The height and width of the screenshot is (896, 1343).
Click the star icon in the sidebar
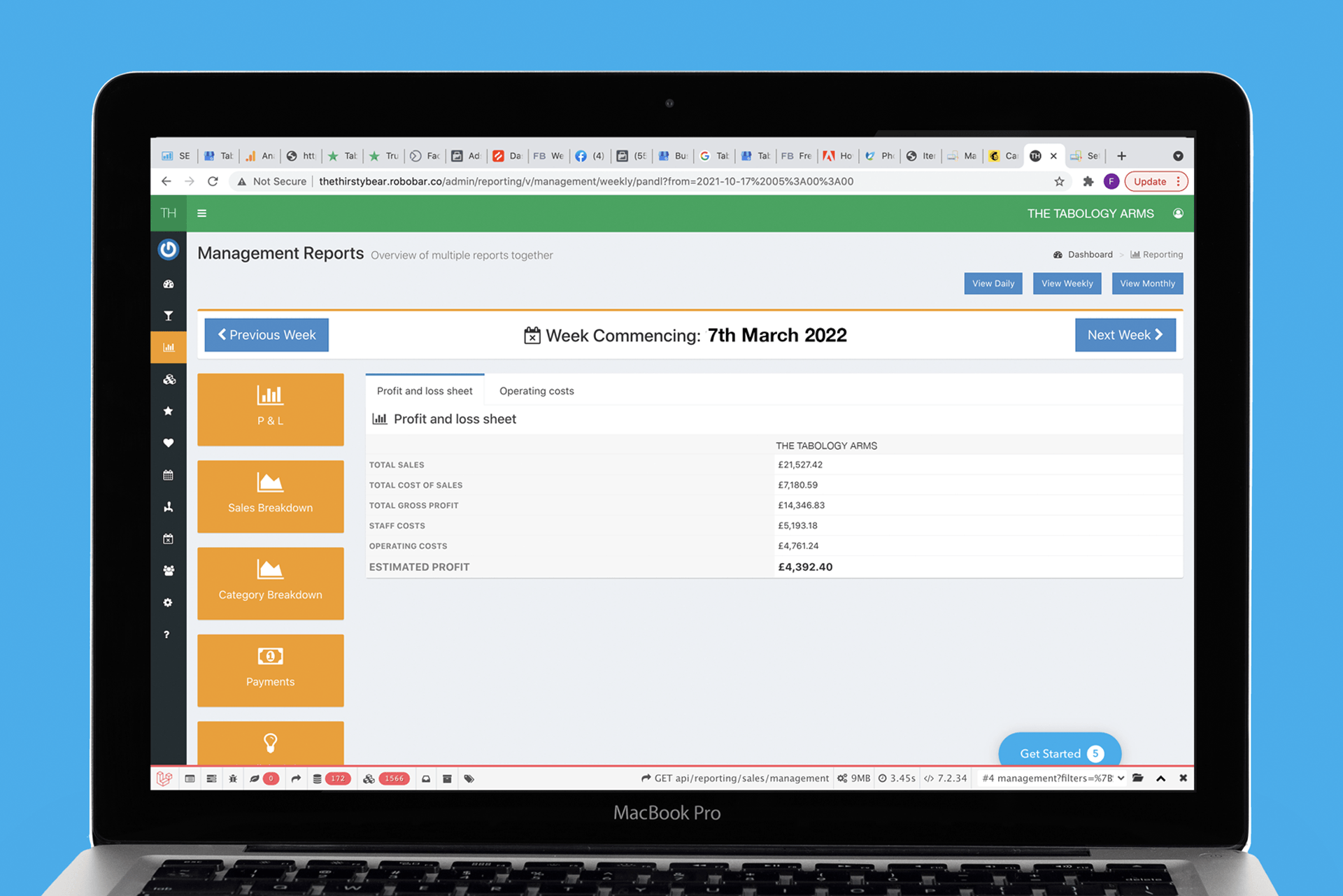pyautogui.click(x=169, y=411)
